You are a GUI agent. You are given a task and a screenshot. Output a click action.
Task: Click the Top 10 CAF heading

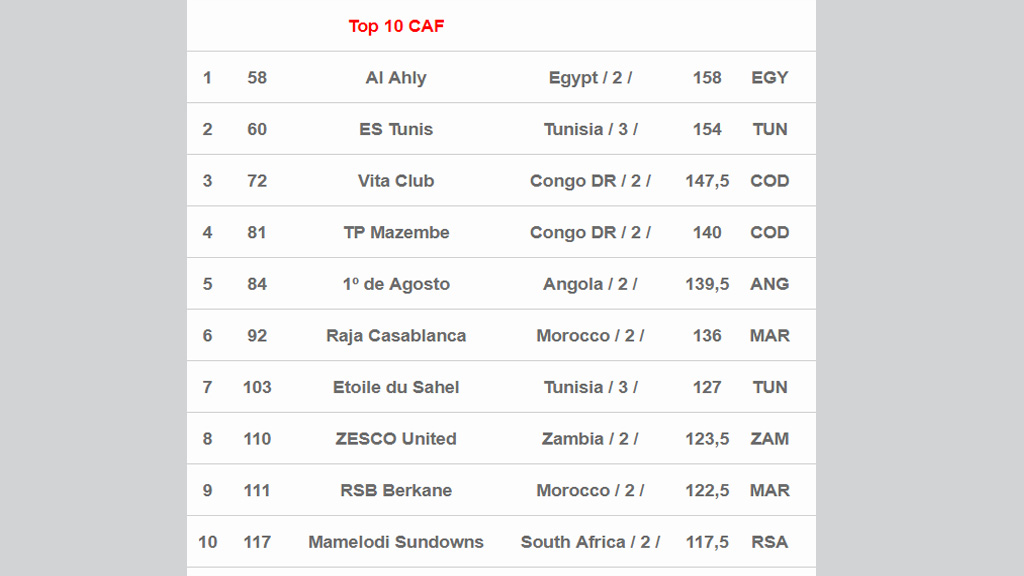point(396,26)
